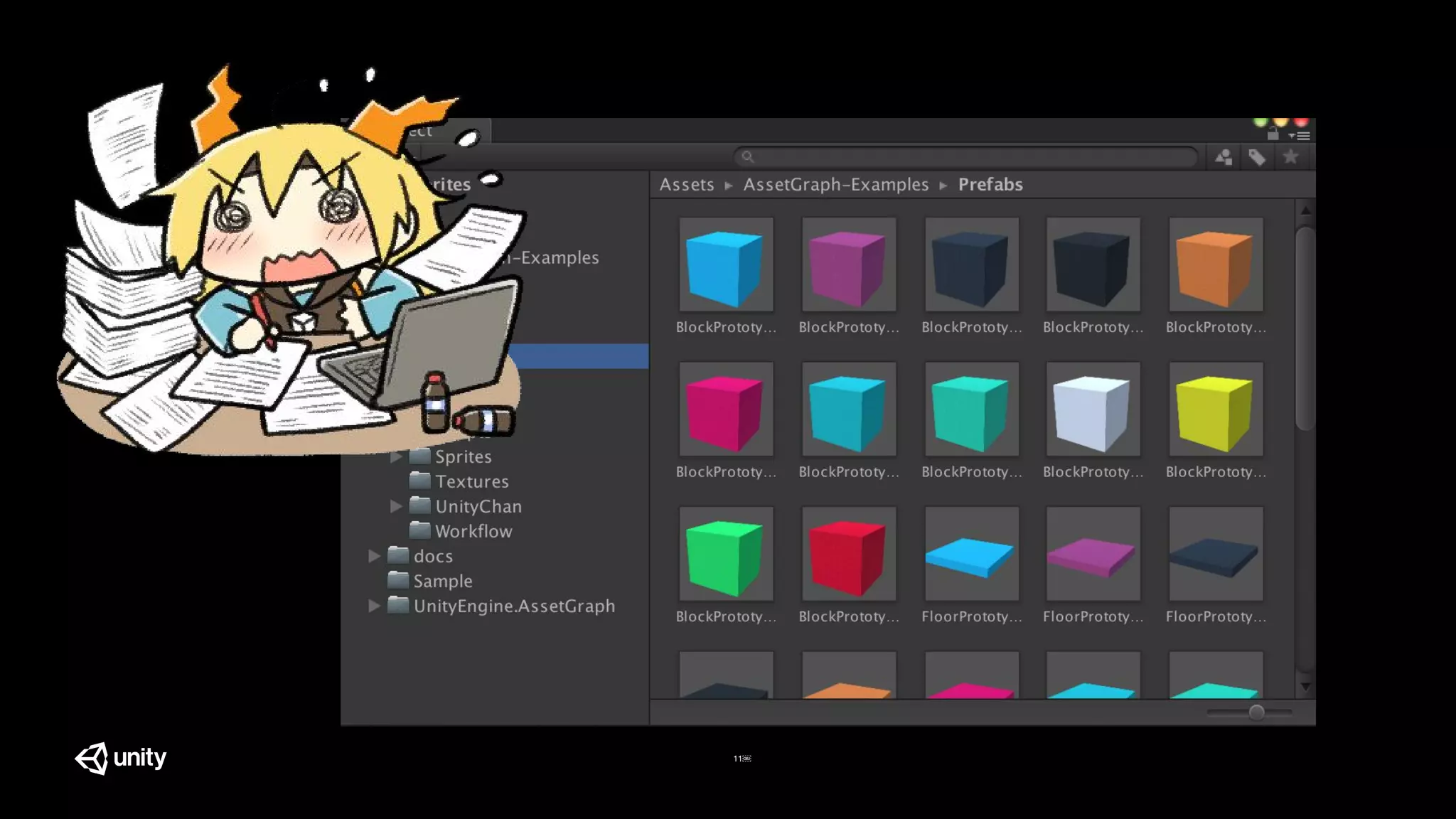Select the orange BlockPrototype cube prefab
The image size is (1456, 819).
pyautogui.click(x=1216, y=265)
